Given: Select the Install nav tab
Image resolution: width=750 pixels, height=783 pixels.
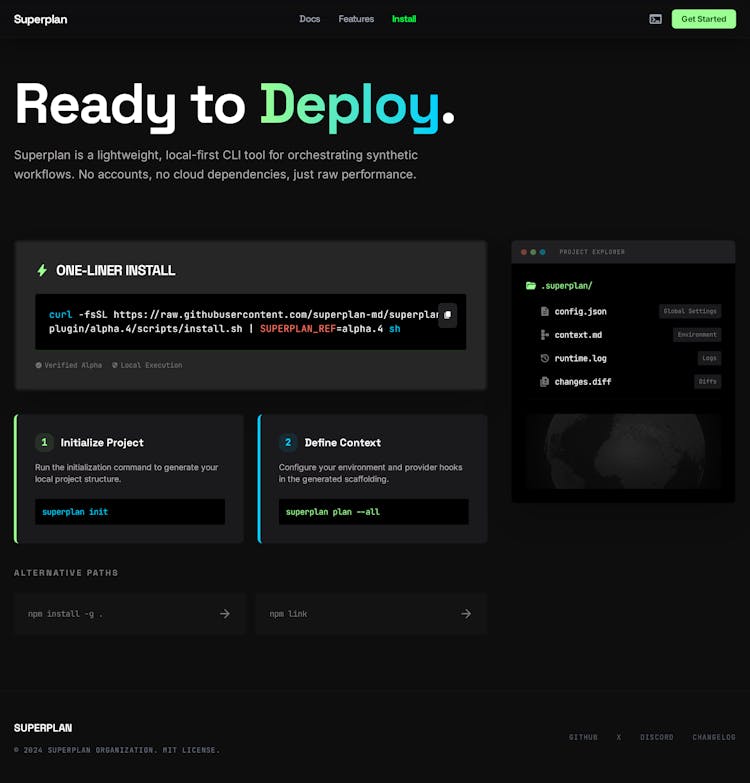Looking at the screenshot, I should point(404,19).
